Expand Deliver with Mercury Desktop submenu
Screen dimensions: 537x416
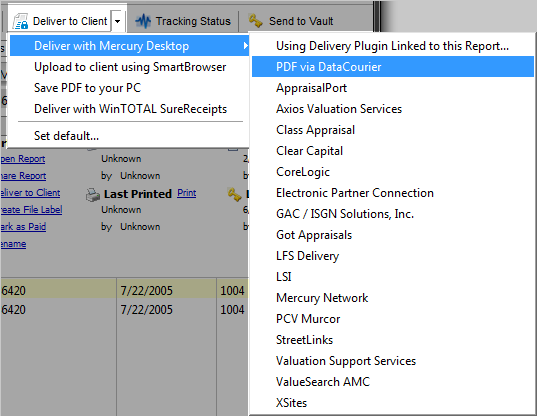click(129, 46)
